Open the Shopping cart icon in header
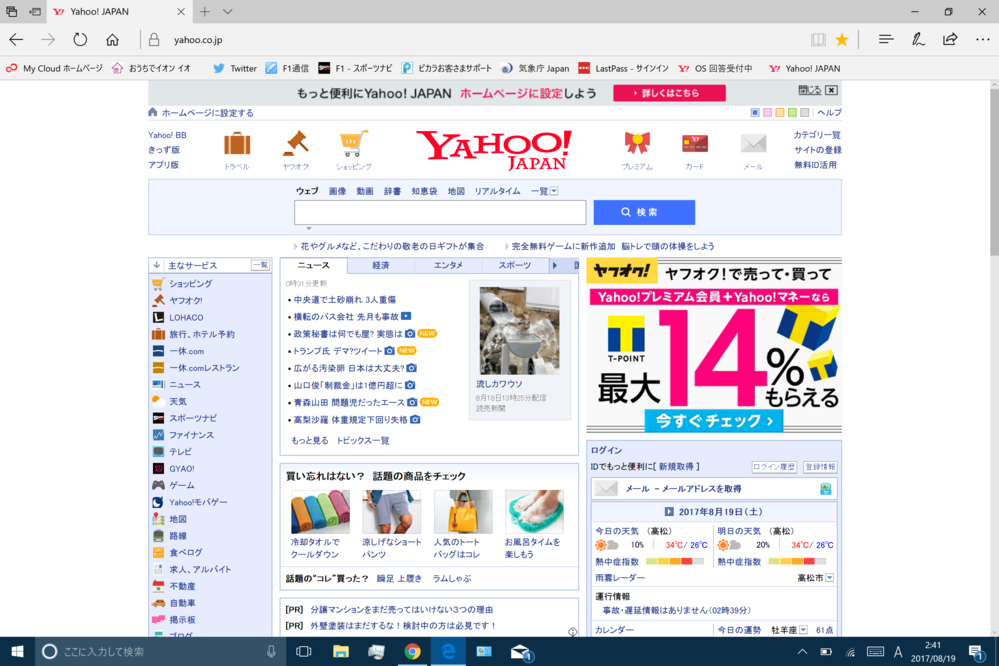999x666 pixels. tap(354, 143)
